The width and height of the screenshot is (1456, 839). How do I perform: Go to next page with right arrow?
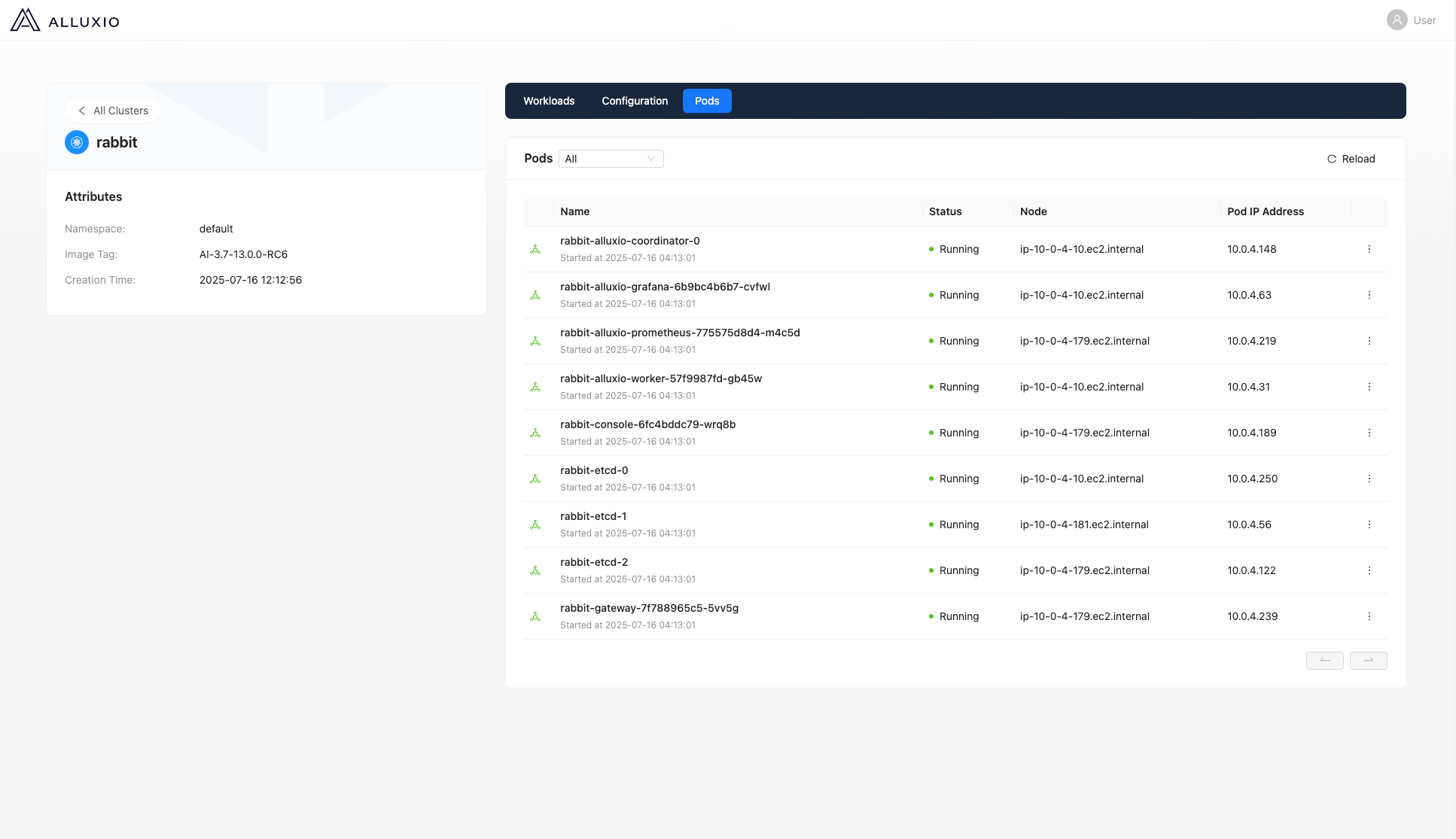point(1368,661)
